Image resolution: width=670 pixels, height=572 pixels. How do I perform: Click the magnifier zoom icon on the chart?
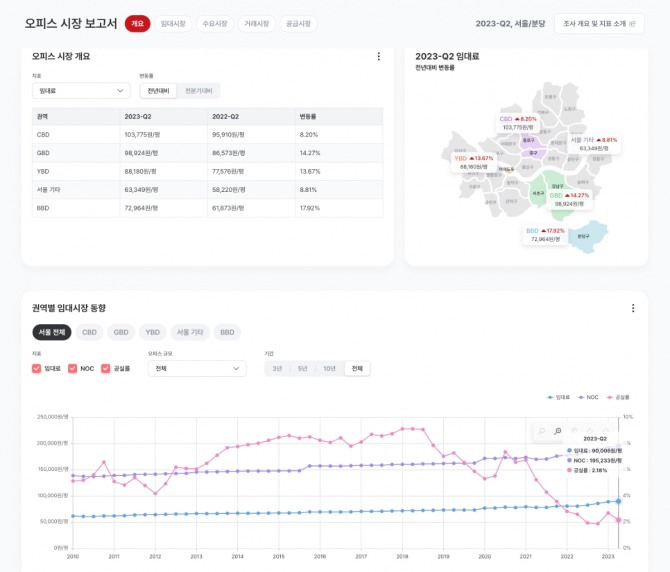(x=558, y=431)
